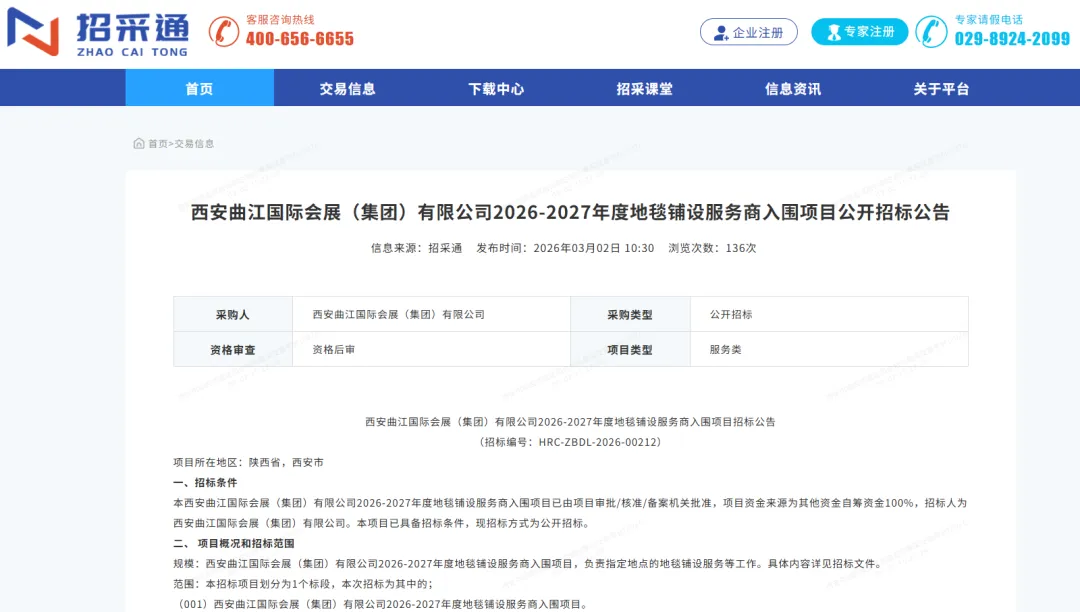Click the home icon in breadcrumb

[x=138, y=143]
